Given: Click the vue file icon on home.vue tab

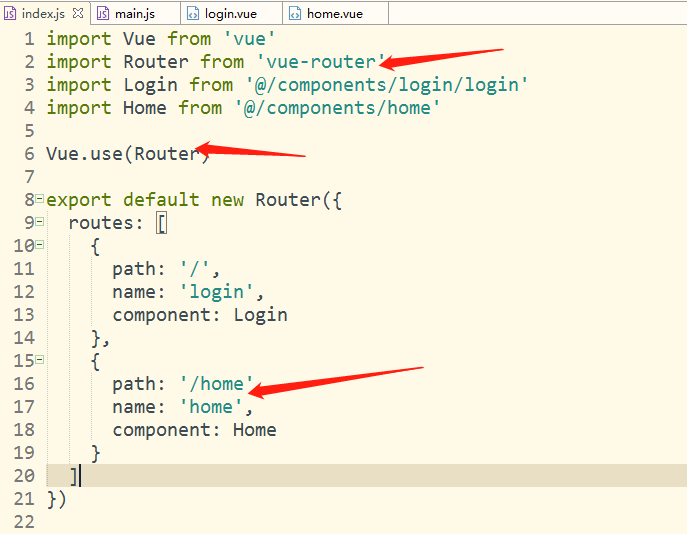Looking at the screenshot, I should point(295,14).
